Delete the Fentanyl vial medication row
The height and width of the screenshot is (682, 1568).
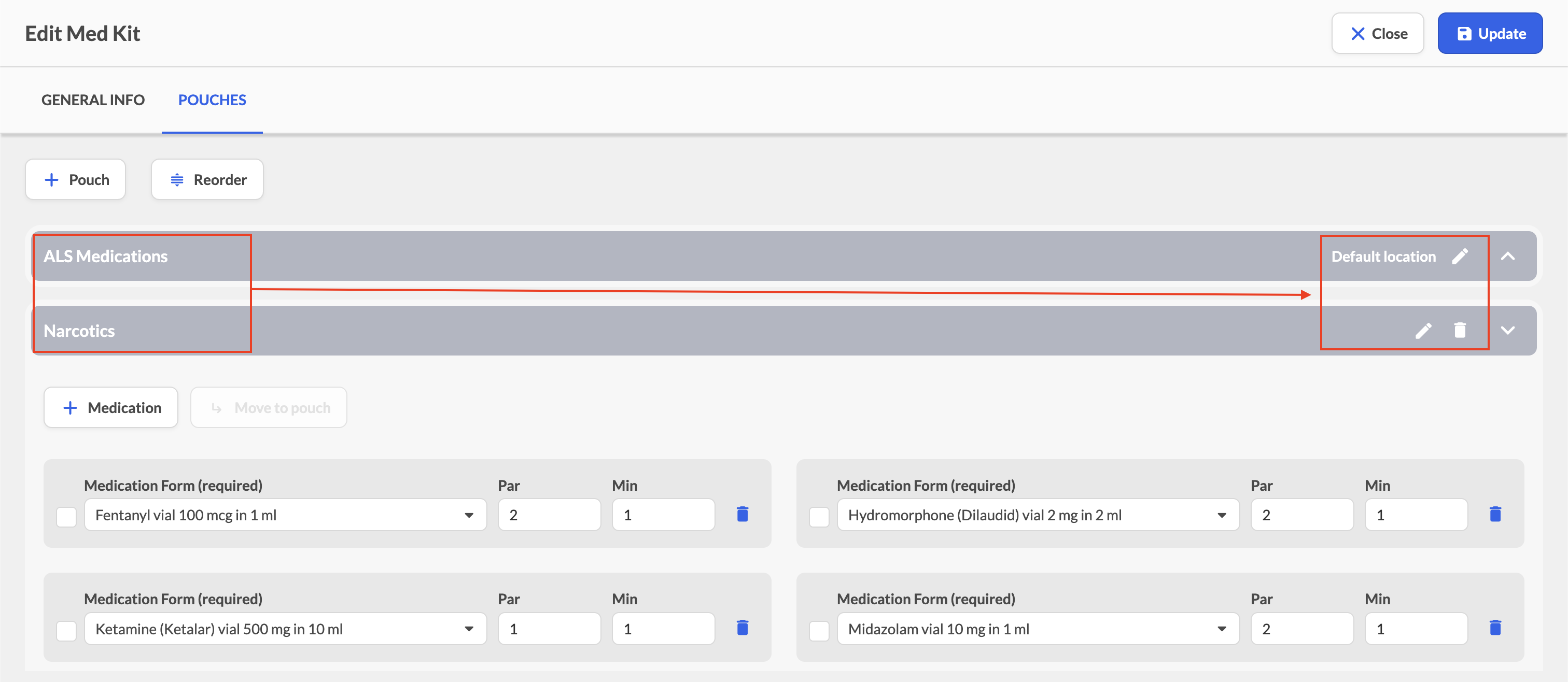(742, 515)
